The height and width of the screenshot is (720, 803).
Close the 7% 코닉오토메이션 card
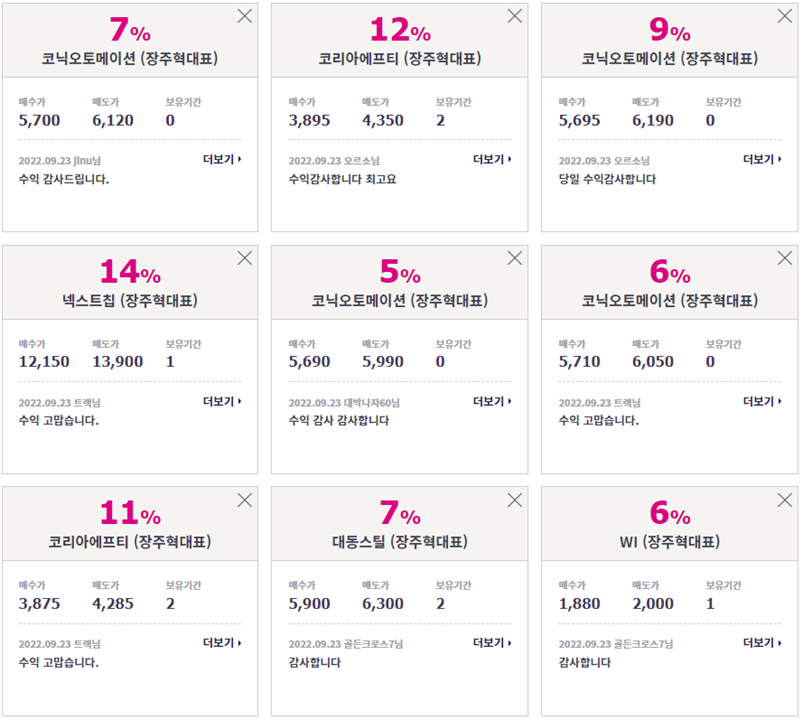click(x=245, y=16)
